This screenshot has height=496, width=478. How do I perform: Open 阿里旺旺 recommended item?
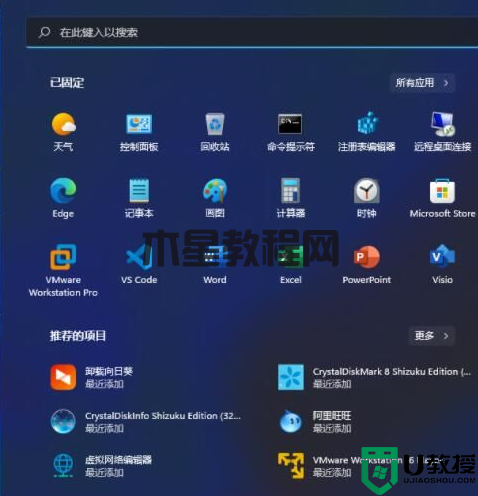315,422
